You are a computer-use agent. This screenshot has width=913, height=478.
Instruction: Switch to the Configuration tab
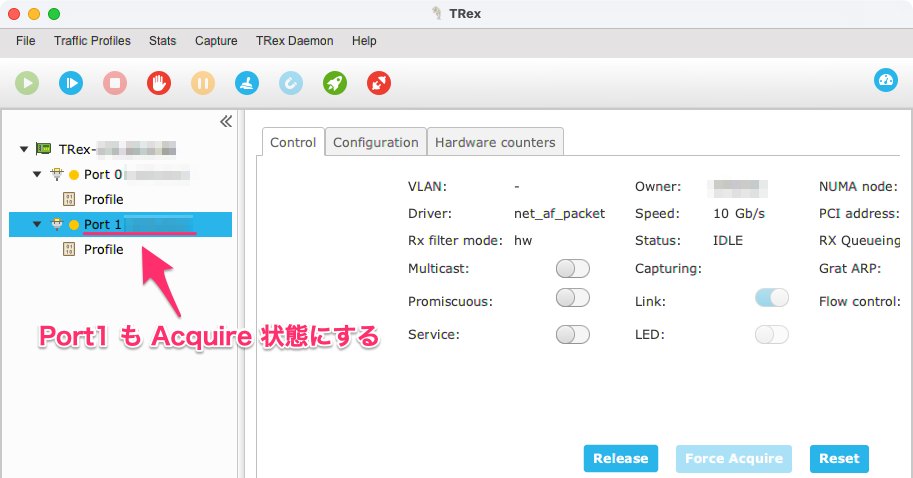tap(376, 142)
